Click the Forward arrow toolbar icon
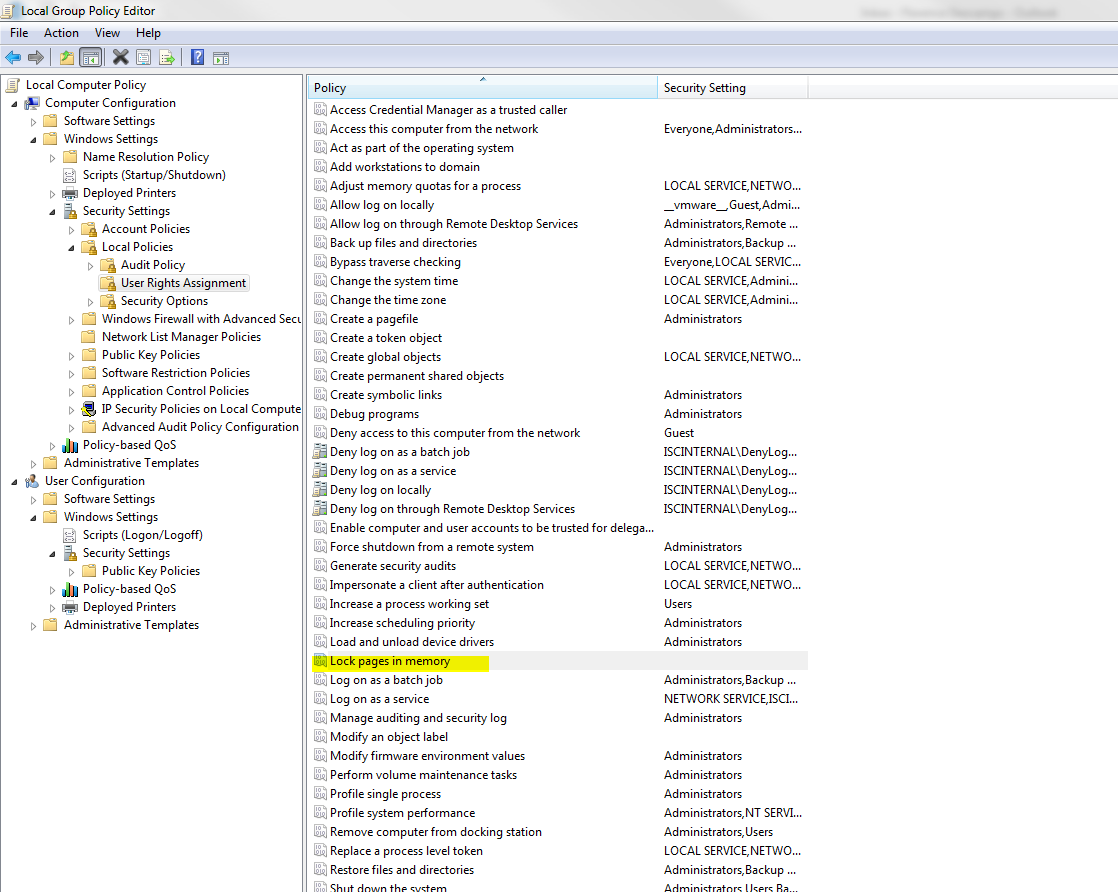Image resolution: width=1118 pixels, height=892 pixels. point(36,58)
